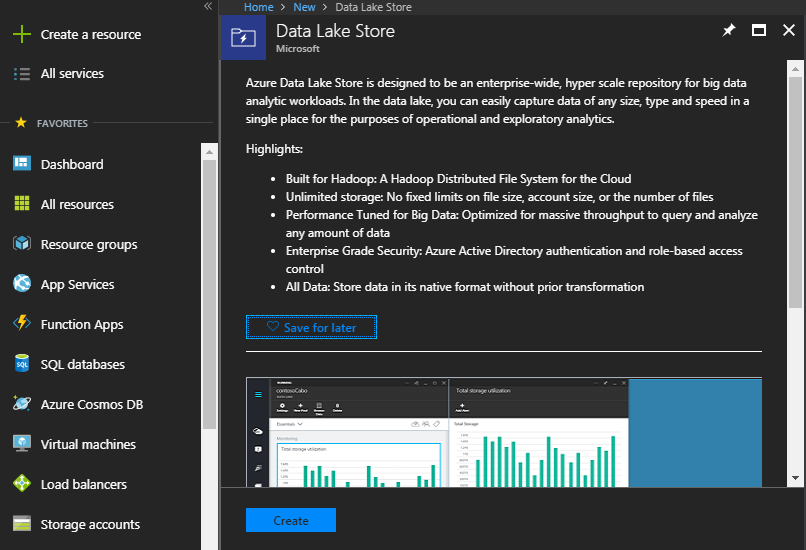This screenshot has width=806, height=550.
Task: Open SQL databases from favorites
Action: (x=83, y=364)
